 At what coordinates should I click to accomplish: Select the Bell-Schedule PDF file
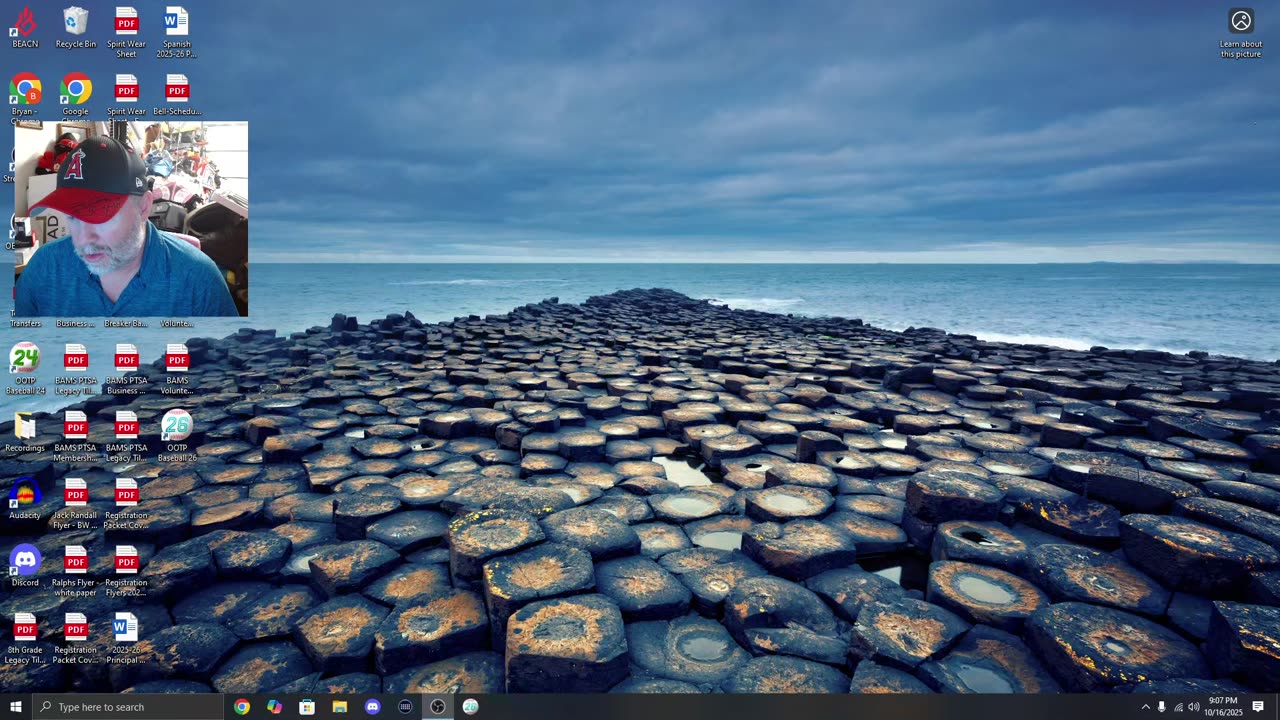pos(177,95)
